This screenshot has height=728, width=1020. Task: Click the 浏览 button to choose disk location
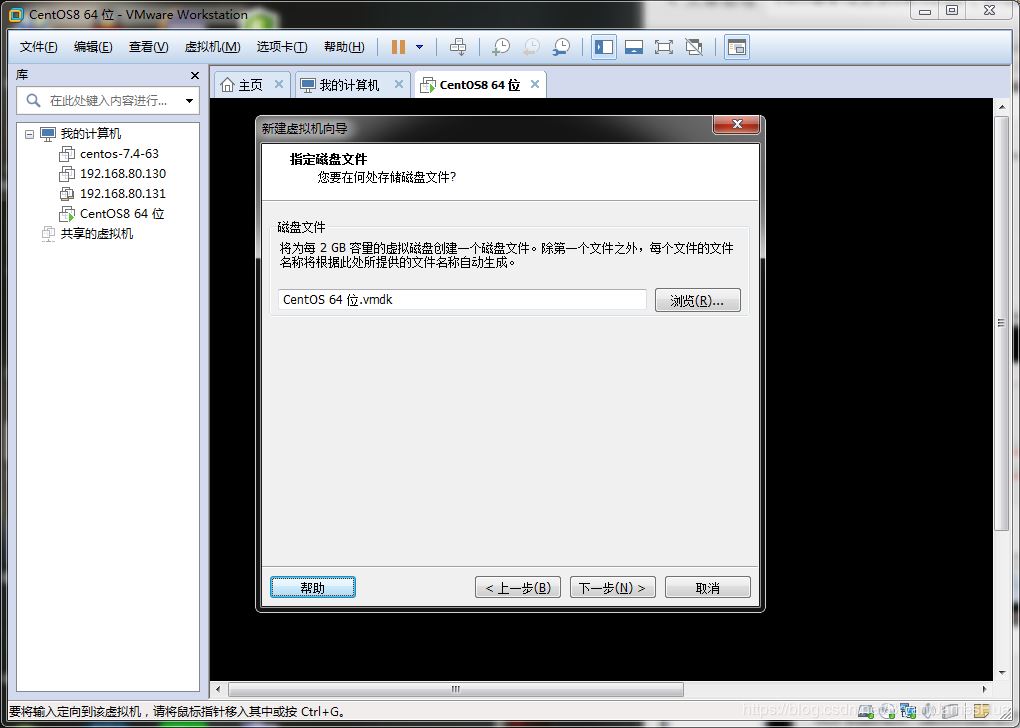697,300
